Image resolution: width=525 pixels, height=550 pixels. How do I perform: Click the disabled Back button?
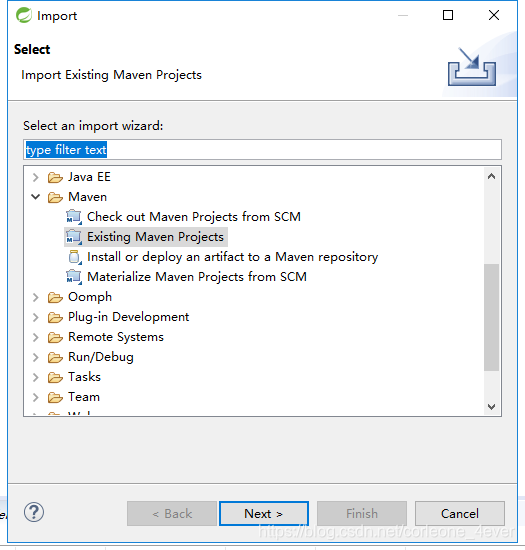pos(172,514)
